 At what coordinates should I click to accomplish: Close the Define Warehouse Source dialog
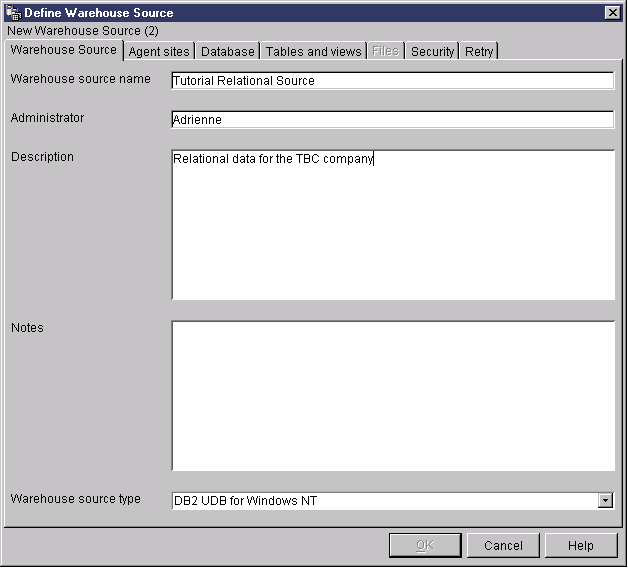[612, 13]
